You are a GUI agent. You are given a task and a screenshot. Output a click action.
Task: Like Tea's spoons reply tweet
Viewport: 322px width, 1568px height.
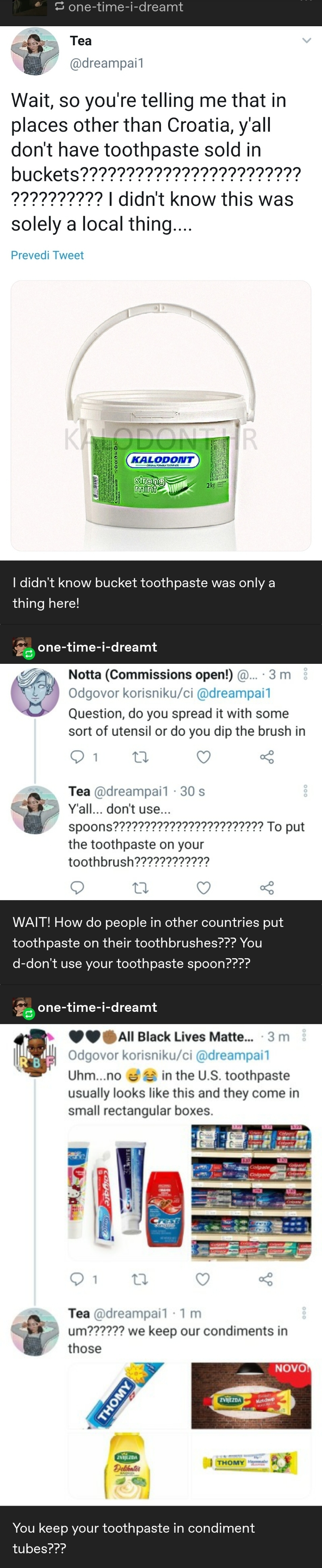(204, 887)
